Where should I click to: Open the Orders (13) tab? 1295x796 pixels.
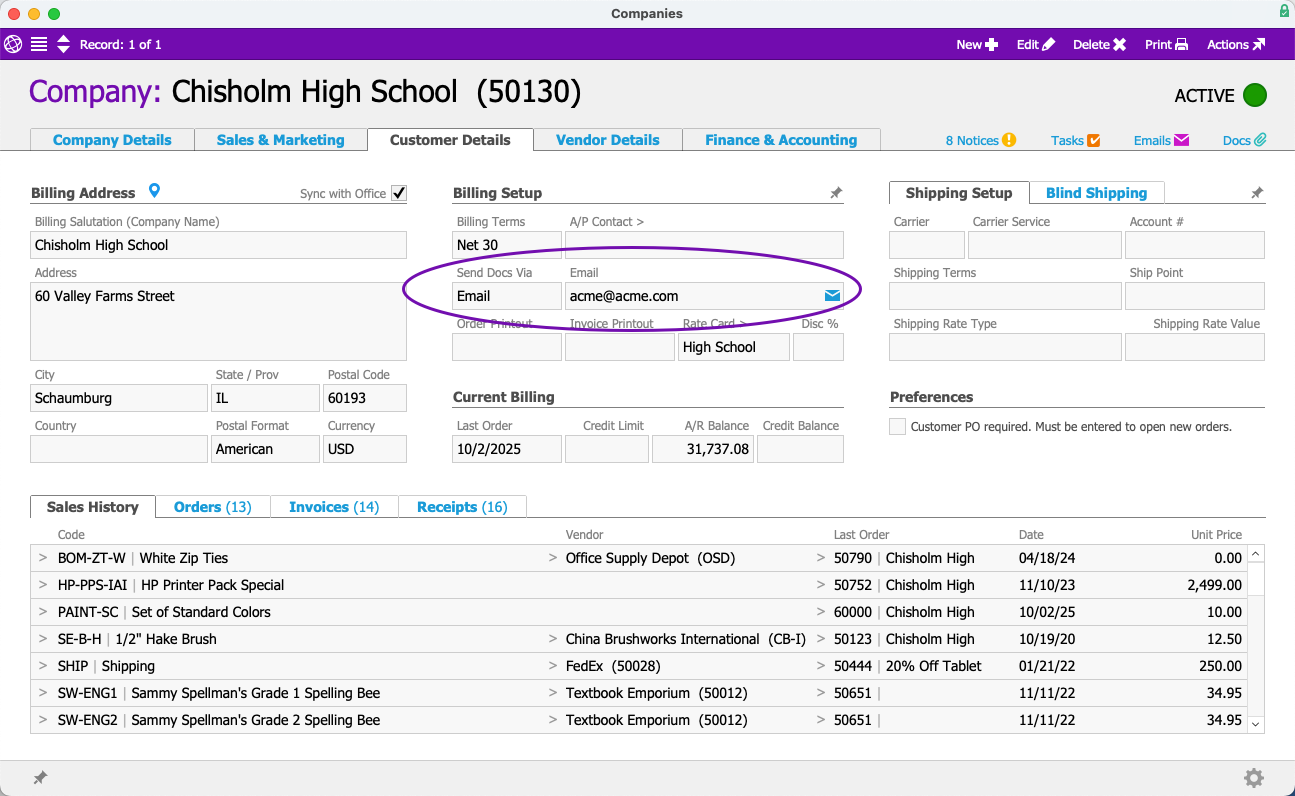point(213,507)
